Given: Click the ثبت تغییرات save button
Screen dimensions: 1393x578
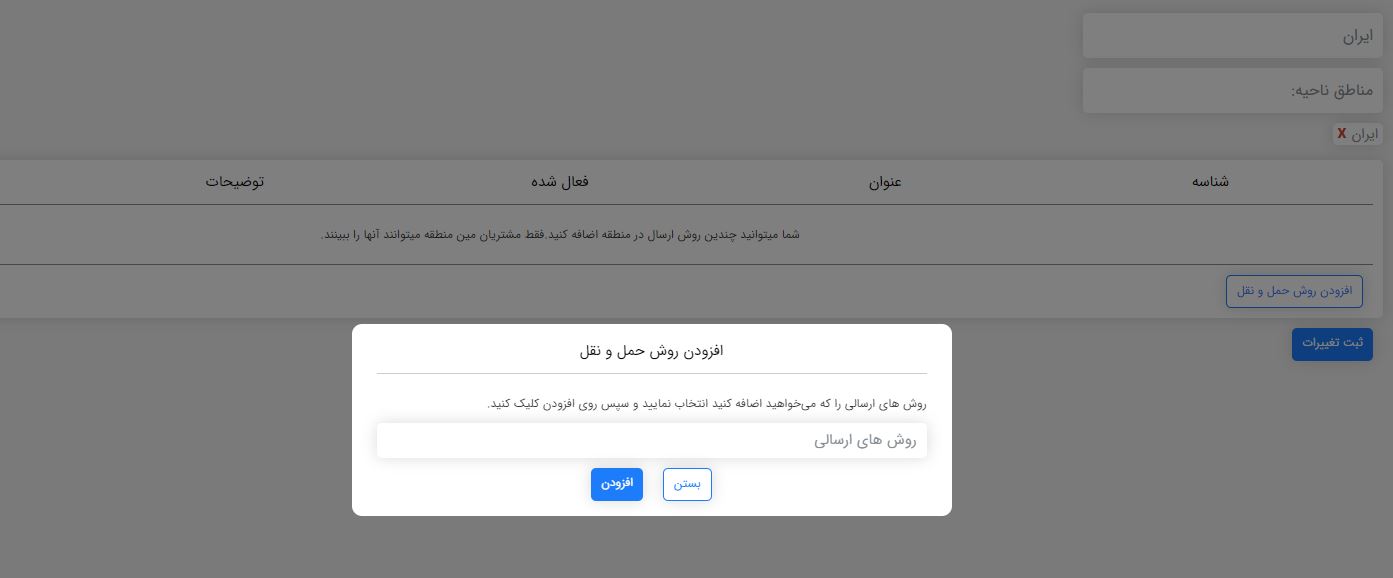Looking at the screenshot, I should pos(1332,344).
